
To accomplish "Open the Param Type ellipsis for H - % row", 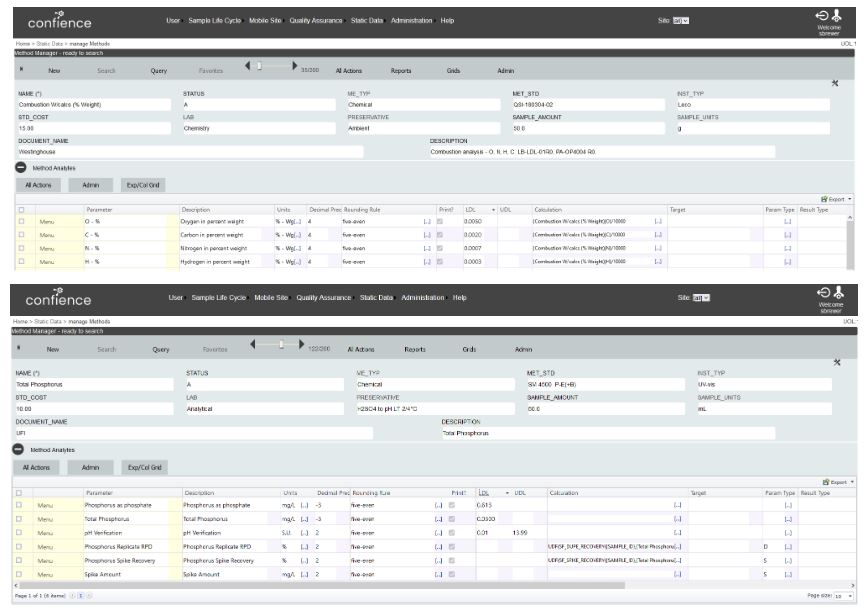I will (787, 261).
